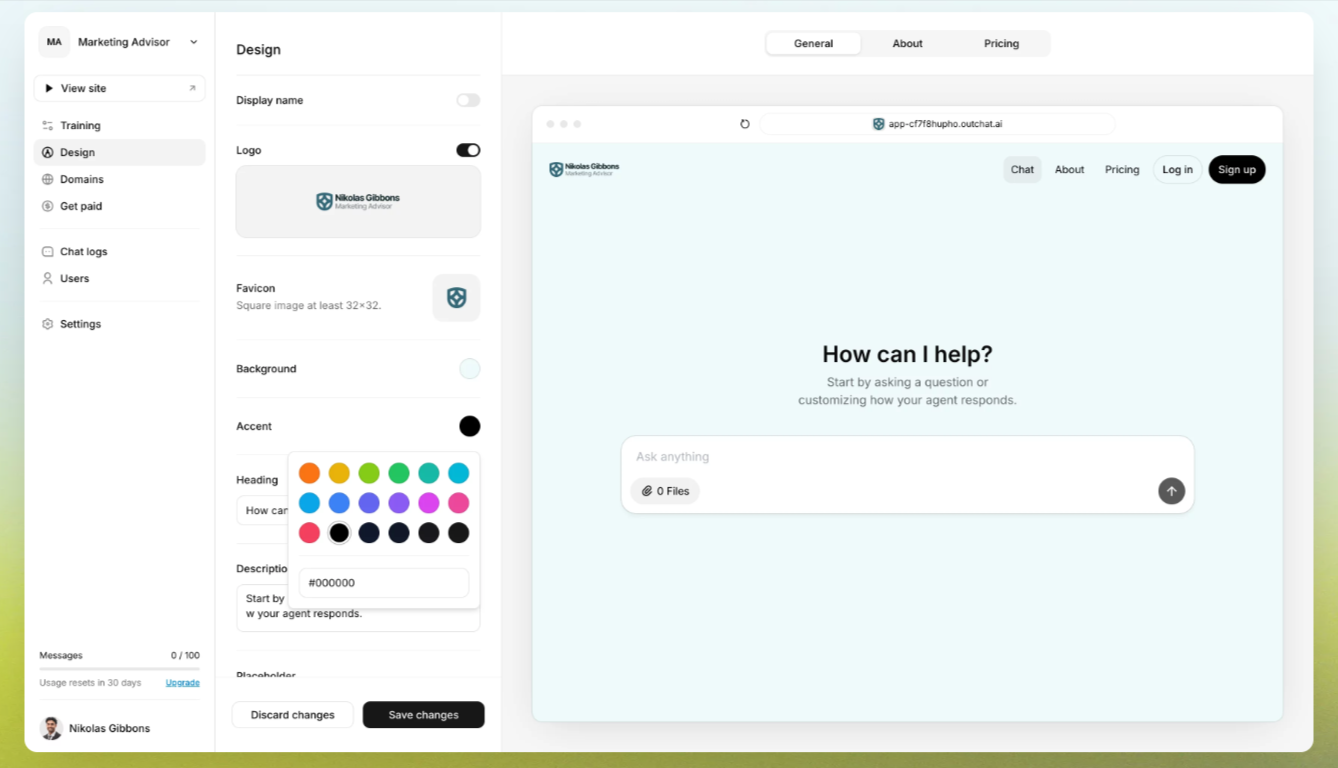Pick the magenta swatch in the color picker
1338x768 pixels.
coord(428,503)
